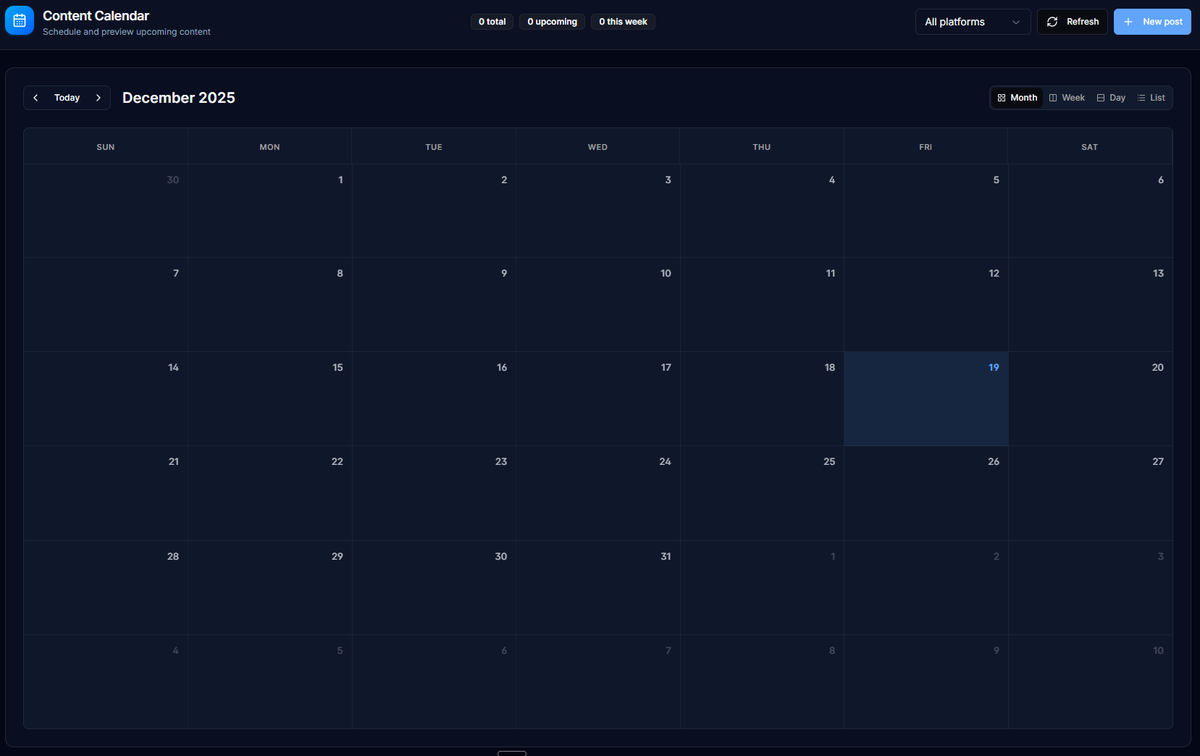Click the 0 this week badge

[x=623, y=22]
